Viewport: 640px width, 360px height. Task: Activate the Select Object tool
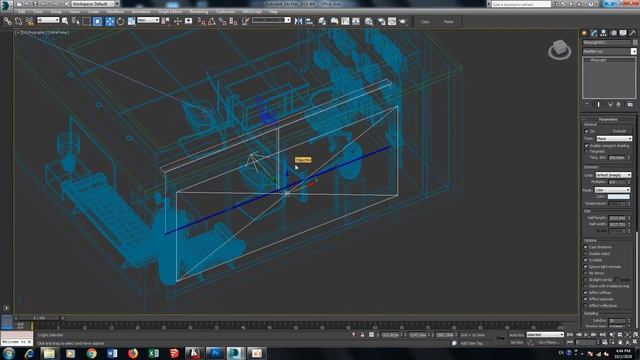click(65, 21)
